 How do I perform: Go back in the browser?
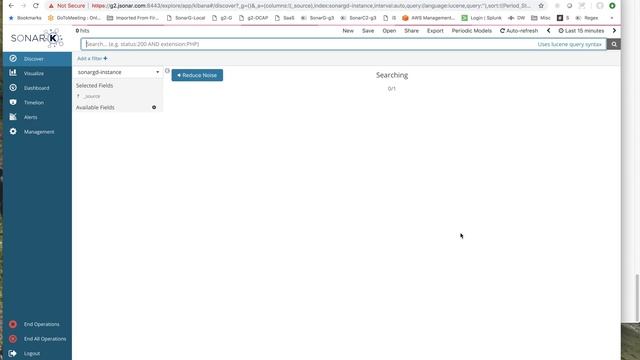(x=11, y=6)
